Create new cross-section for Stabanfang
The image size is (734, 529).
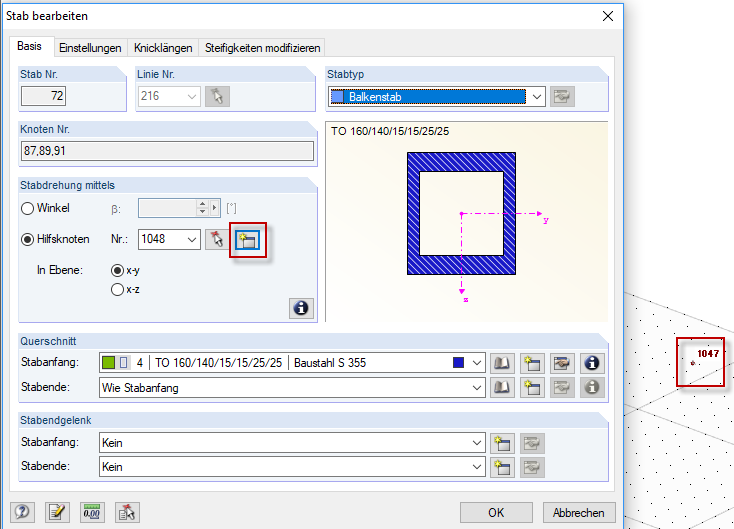tap(532, 363)
